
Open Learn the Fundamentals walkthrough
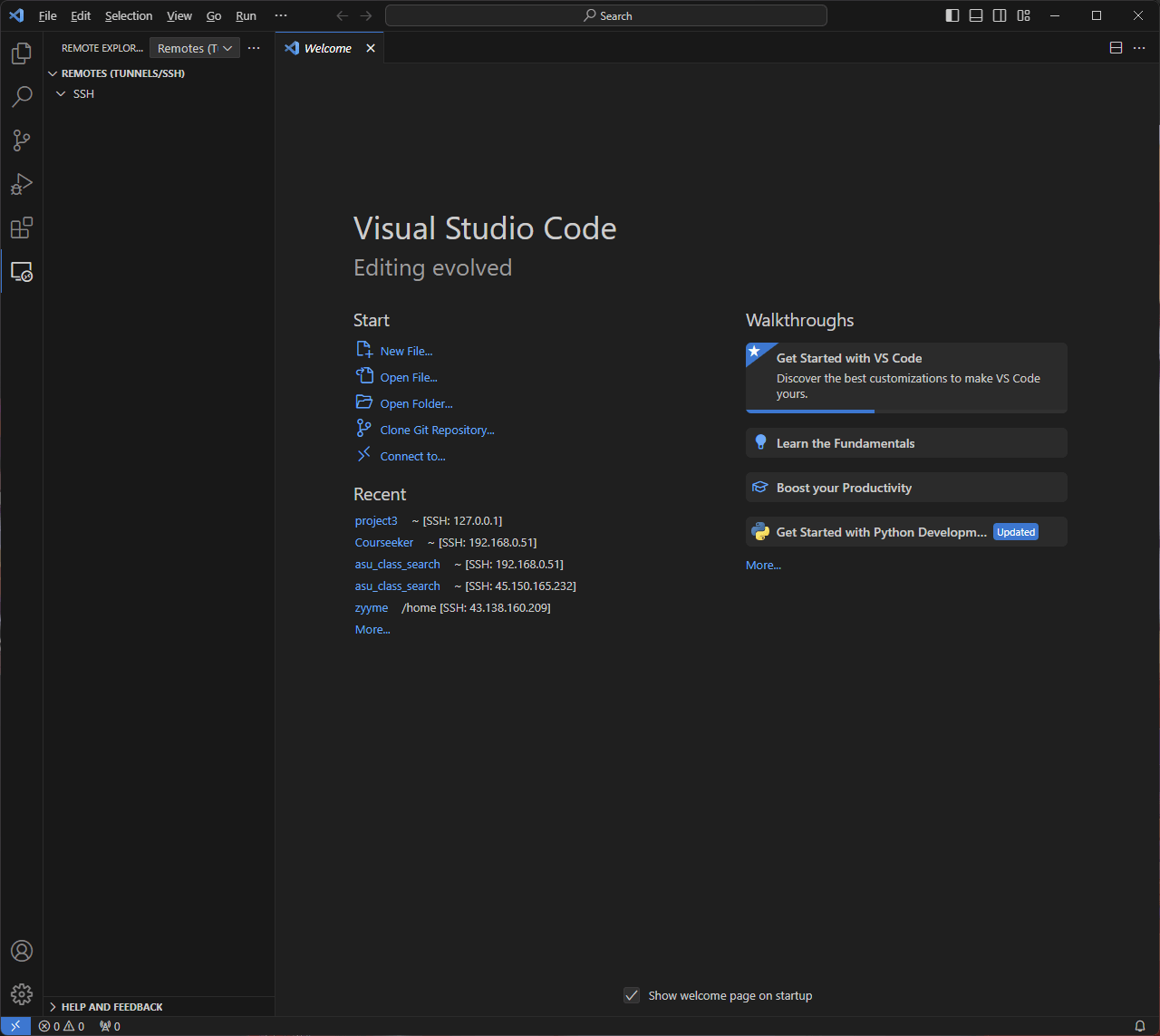[906, 443]
